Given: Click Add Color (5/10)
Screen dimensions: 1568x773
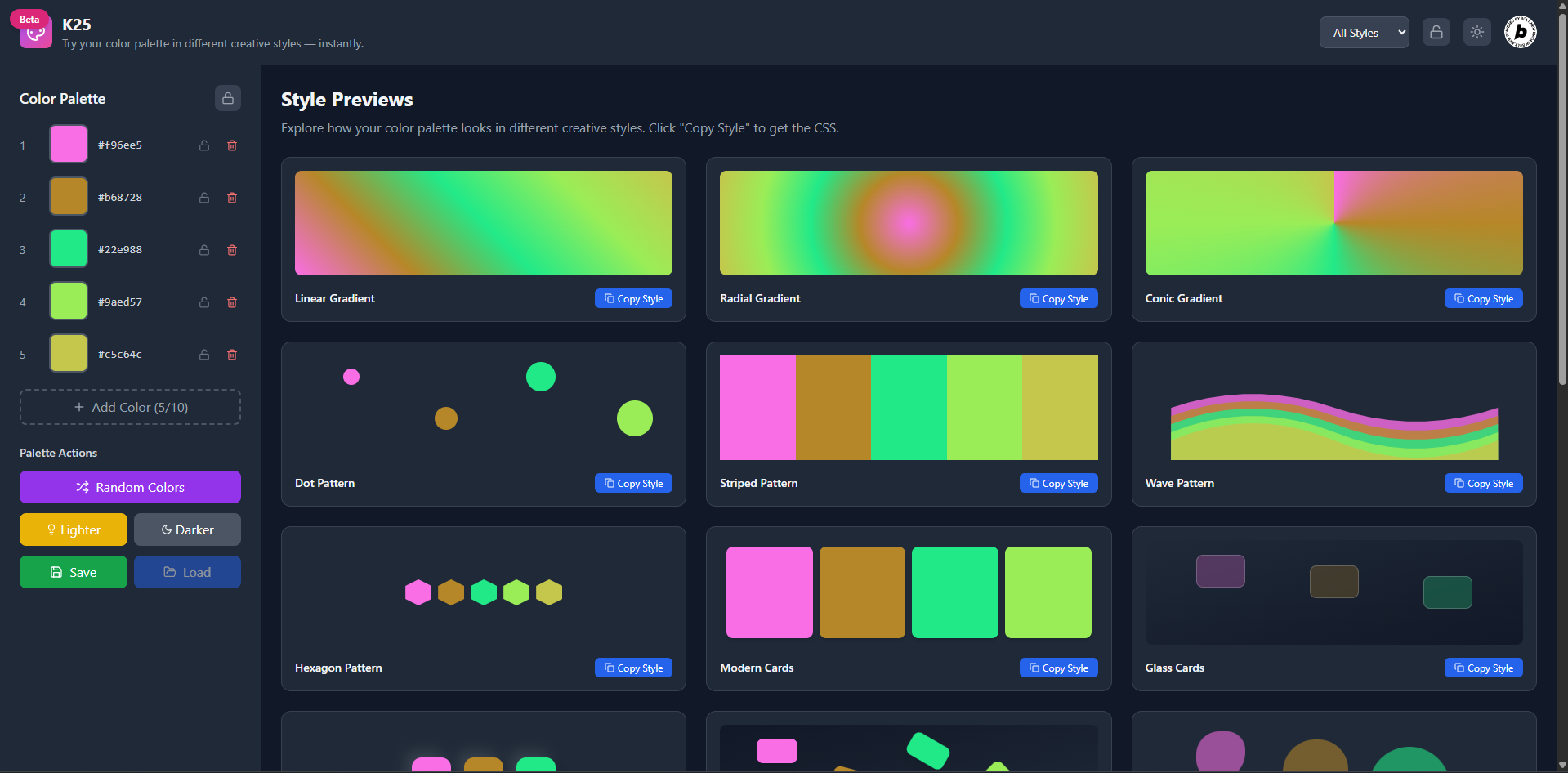Looking at the screenshot, I should tap(130, 407).
